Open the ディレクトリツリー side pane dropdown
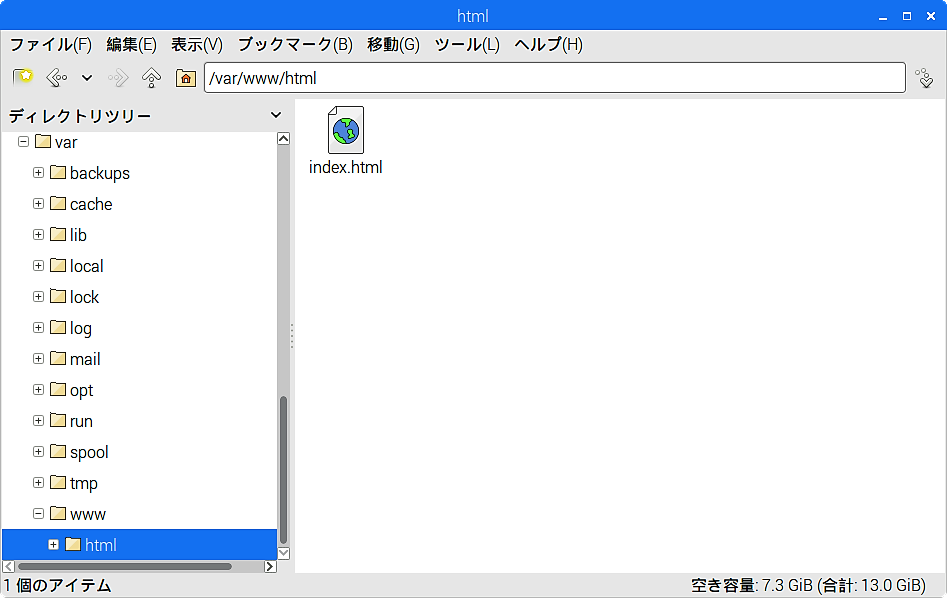Image resolution: width=947 pixels, height=598 pixels. [276, 116]
